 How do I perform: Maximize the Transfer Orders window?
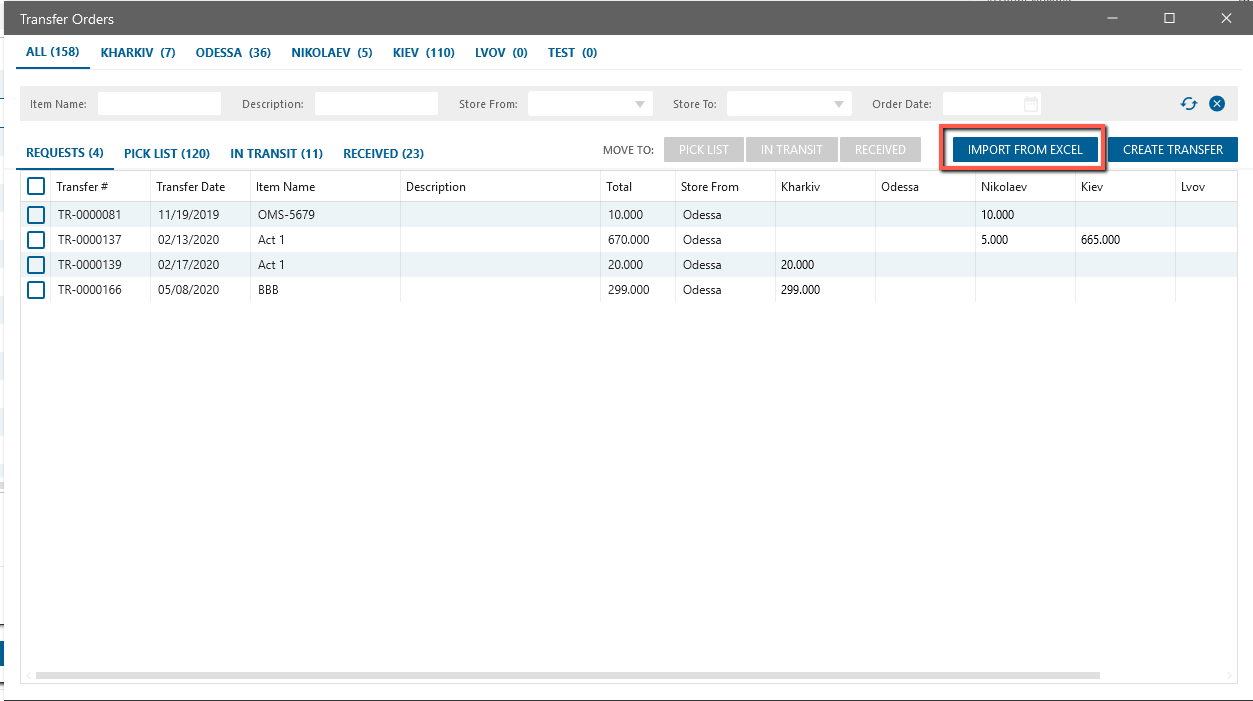1169,18
